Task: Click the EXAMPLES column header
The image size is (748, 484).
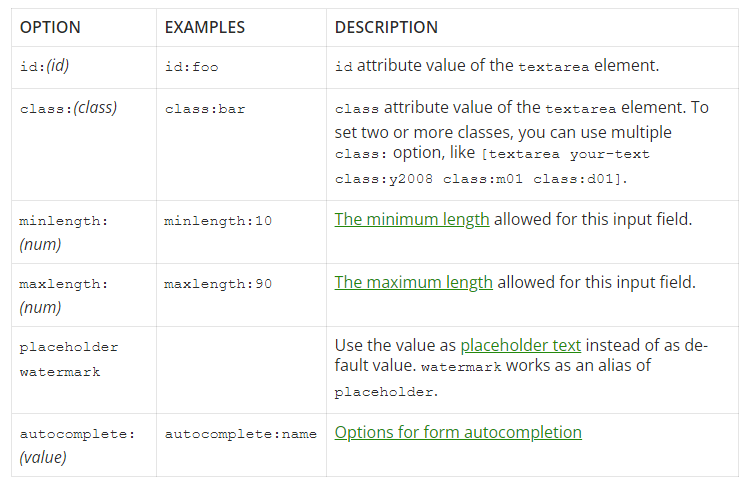Action: coord(205,27)
